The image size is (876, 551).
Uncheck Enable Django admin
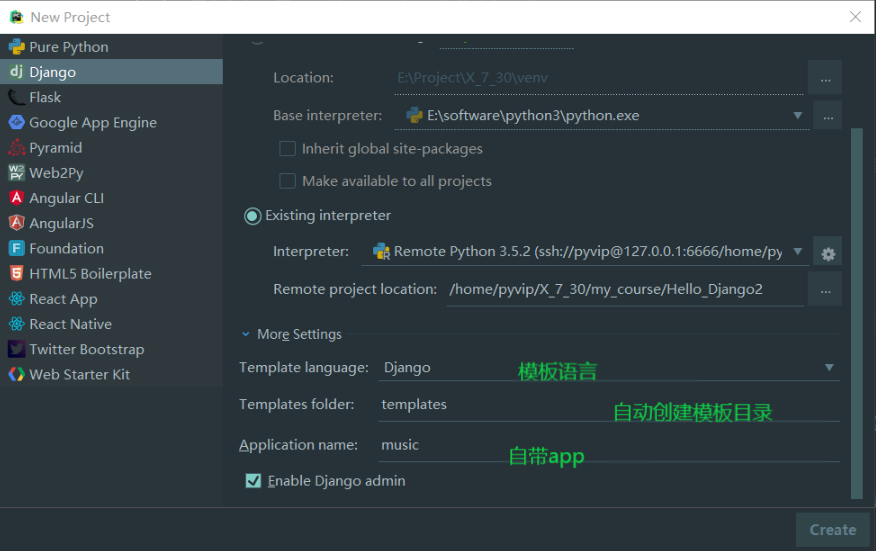[x=253, y=481]
